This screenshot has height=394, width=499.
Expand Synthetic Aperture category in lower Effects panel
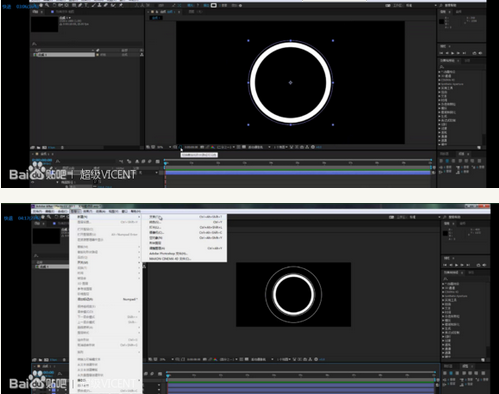455,296
